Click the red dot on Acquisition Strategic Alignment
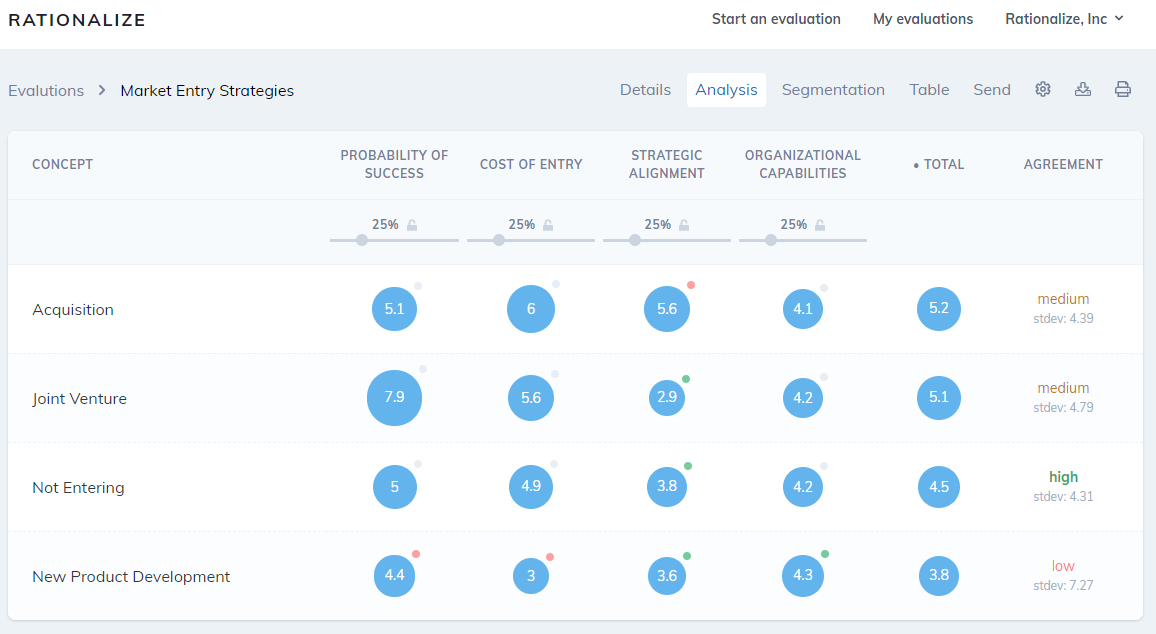Screen dimensions: 1156x634 point(691,285)
